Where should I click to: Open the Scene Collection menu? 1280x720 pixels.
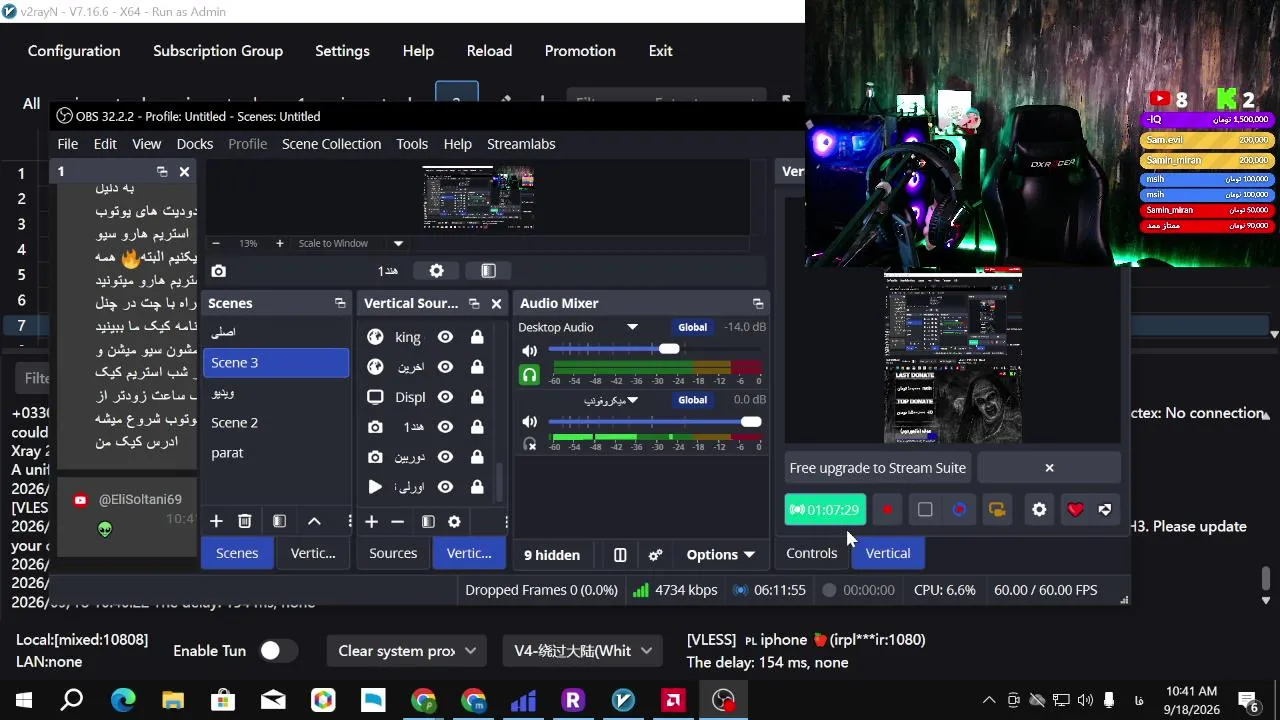(331, 144)
